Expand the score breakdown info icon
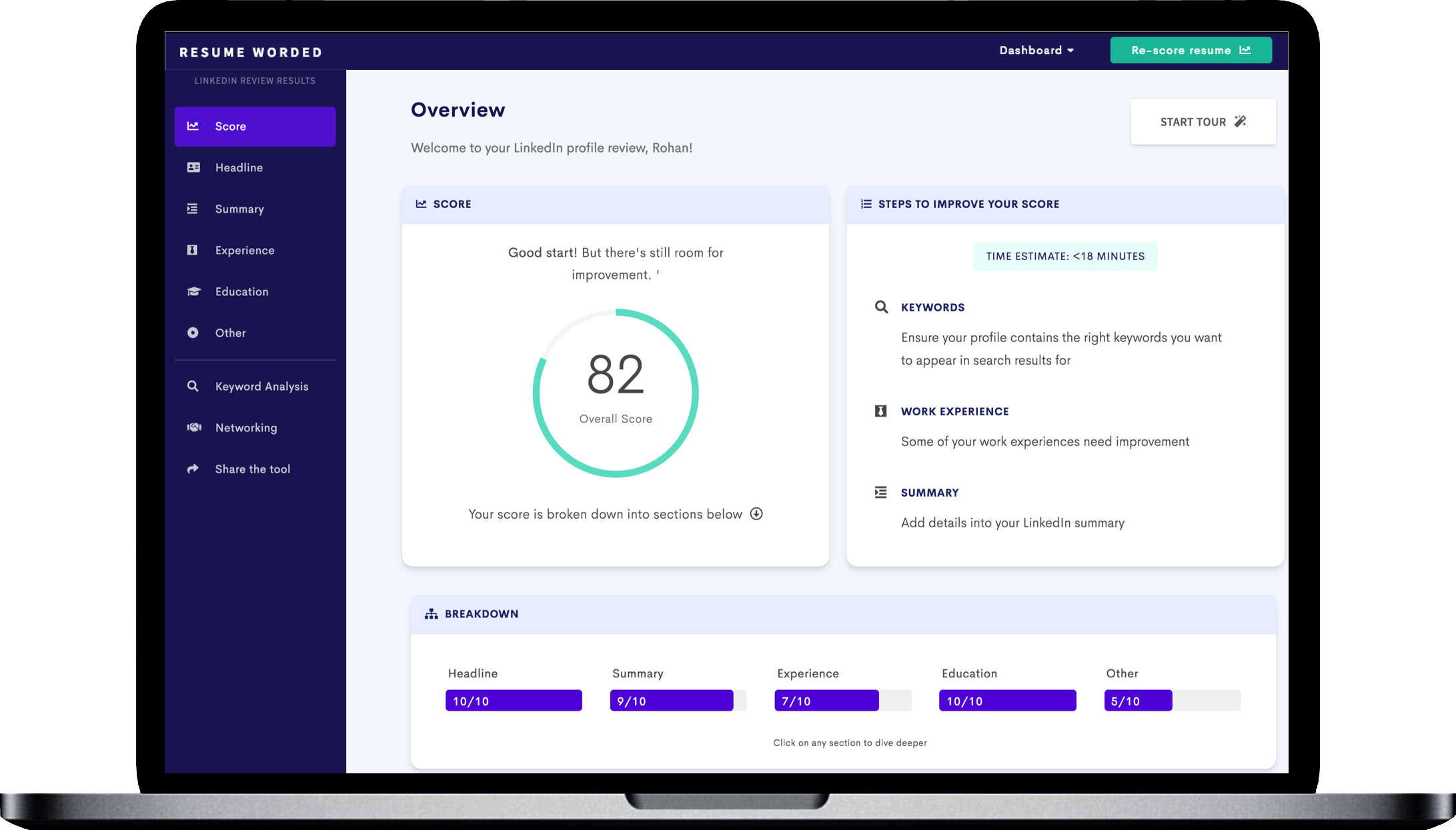The image size is (1456, 830). [x=756, y=514]
